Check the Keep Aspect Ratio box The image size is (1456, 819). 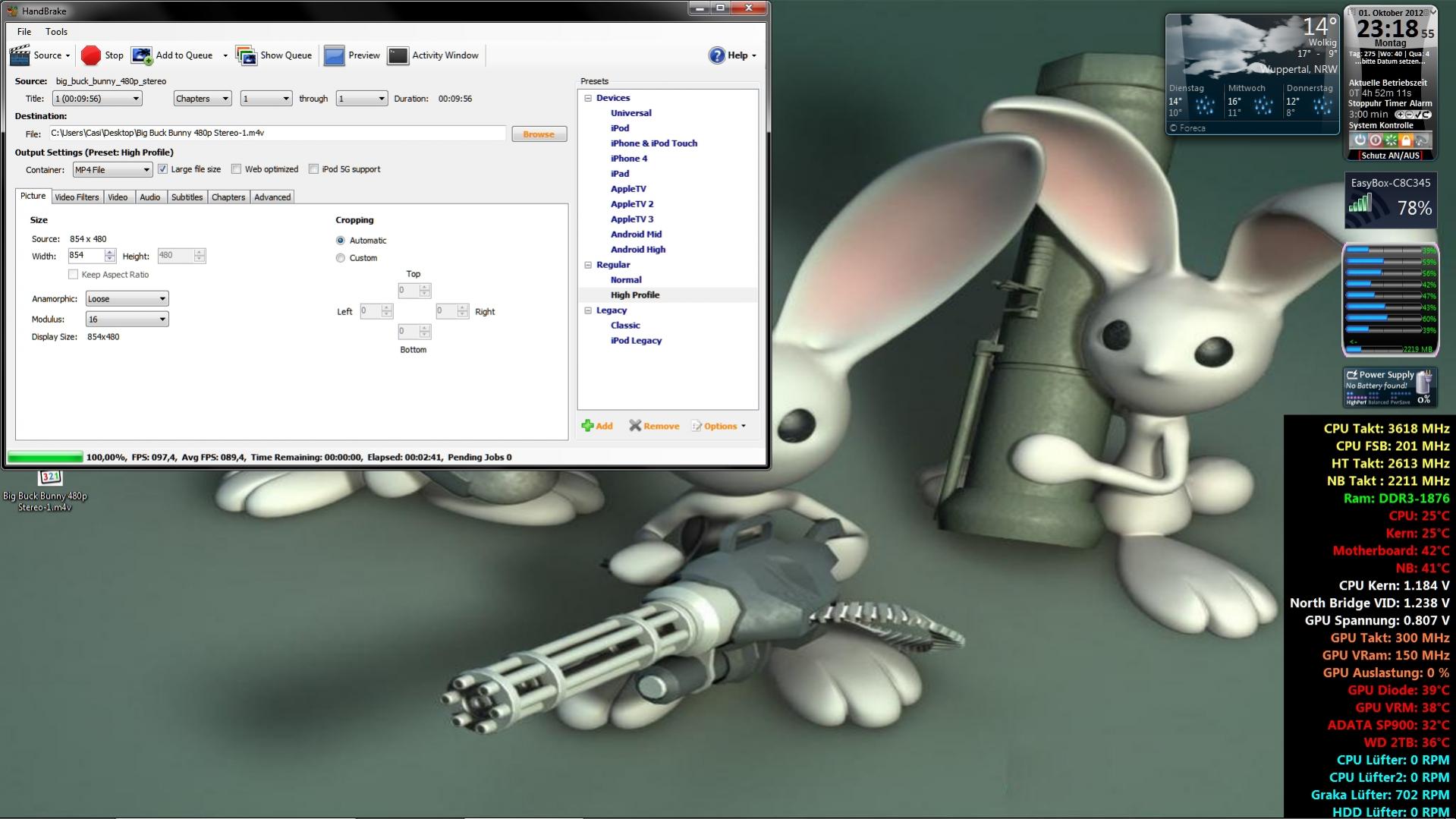73,275
